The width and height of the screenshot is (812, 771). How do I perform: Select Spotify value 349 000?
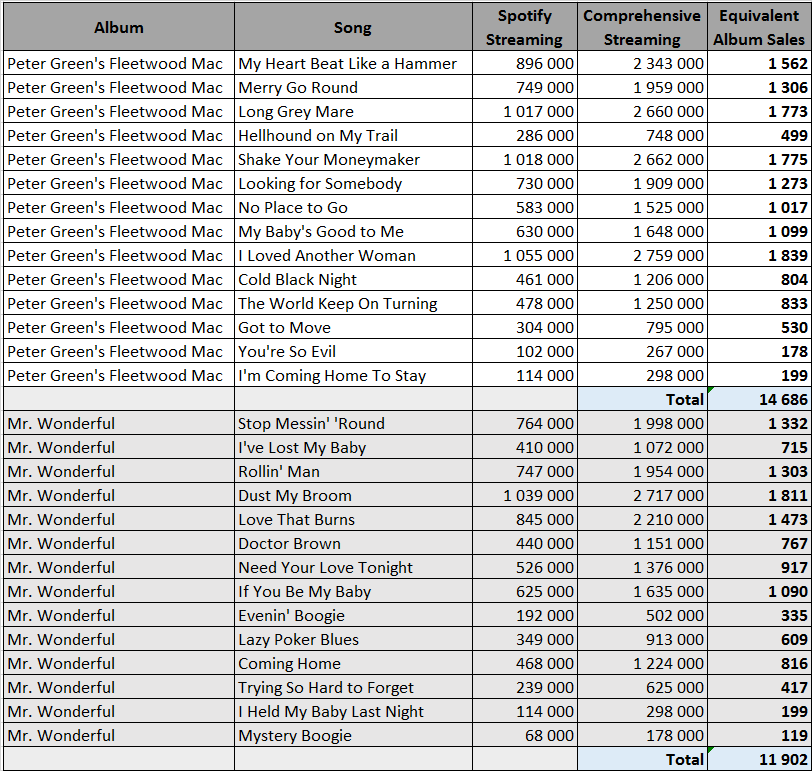tap(525, 639)
